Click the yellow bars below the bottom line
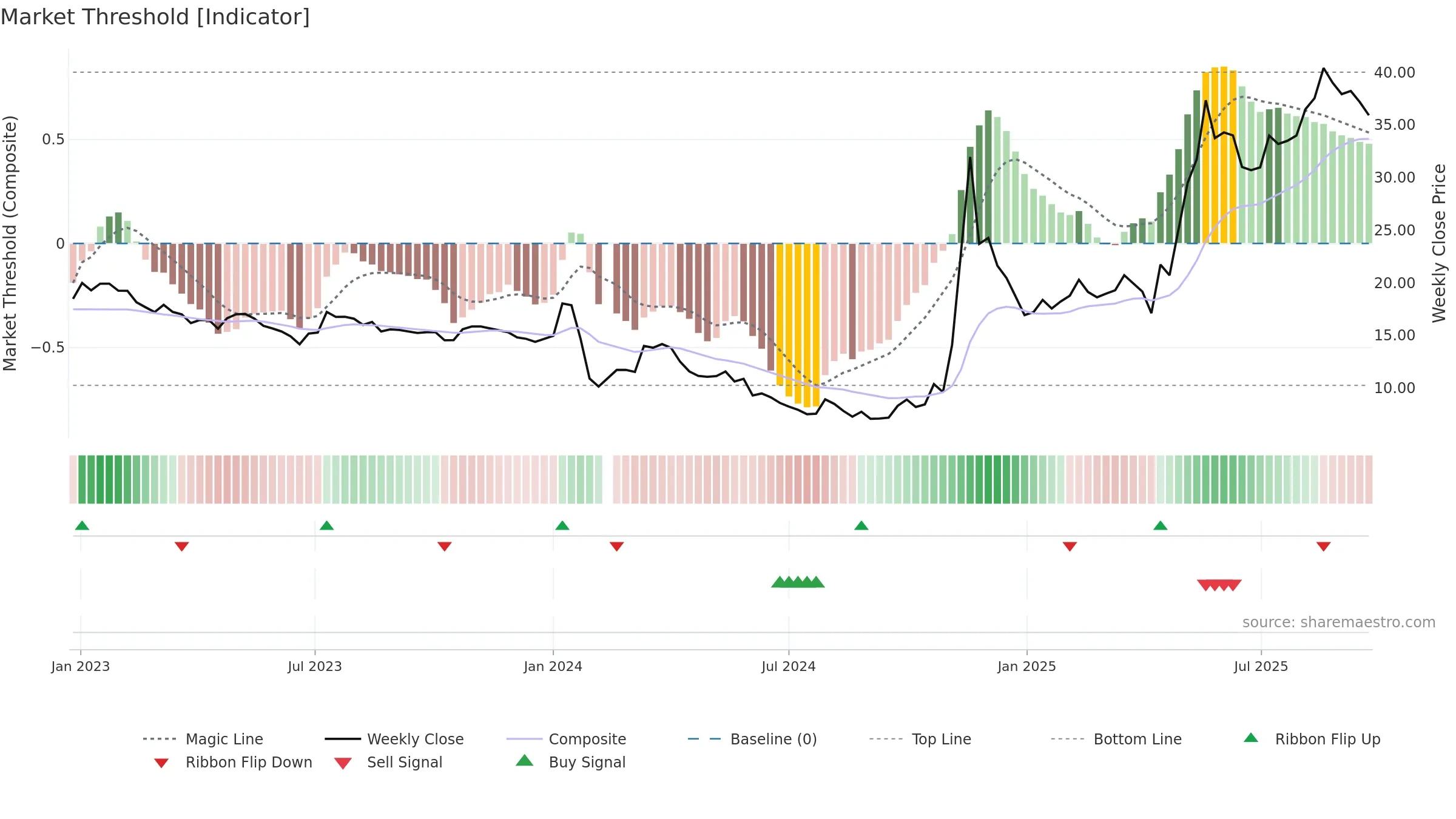 coord(798,325)
